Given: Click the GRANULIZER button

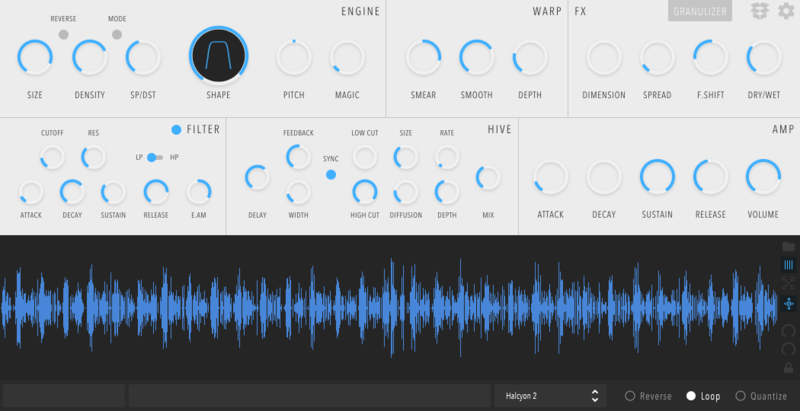Looking at the screenshot, I should [700, 11].
